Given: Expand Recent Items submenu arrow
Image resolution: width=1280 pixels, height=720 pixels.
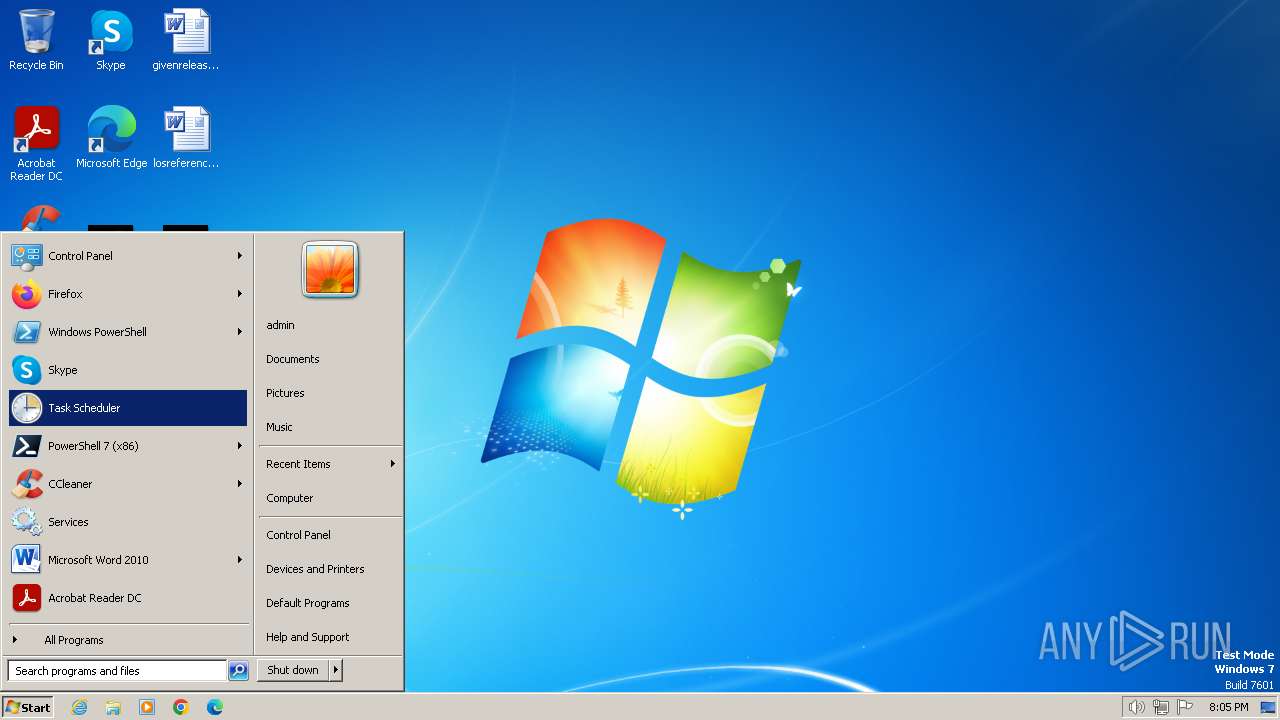Looking at the screenshot, I should [393, 464].
